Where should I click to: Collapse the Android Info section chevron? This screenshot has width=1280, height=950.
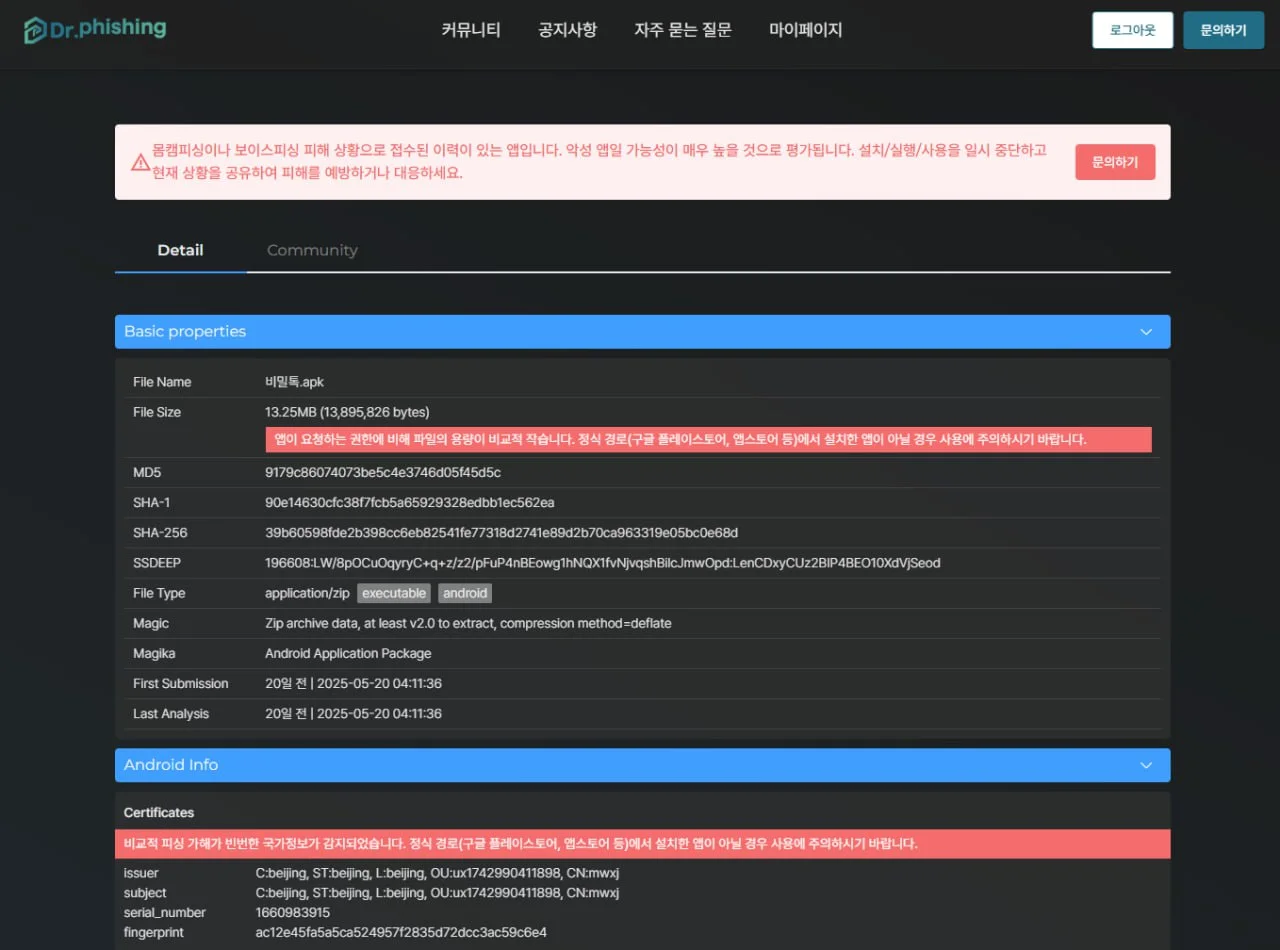(x=1146, y=765)
